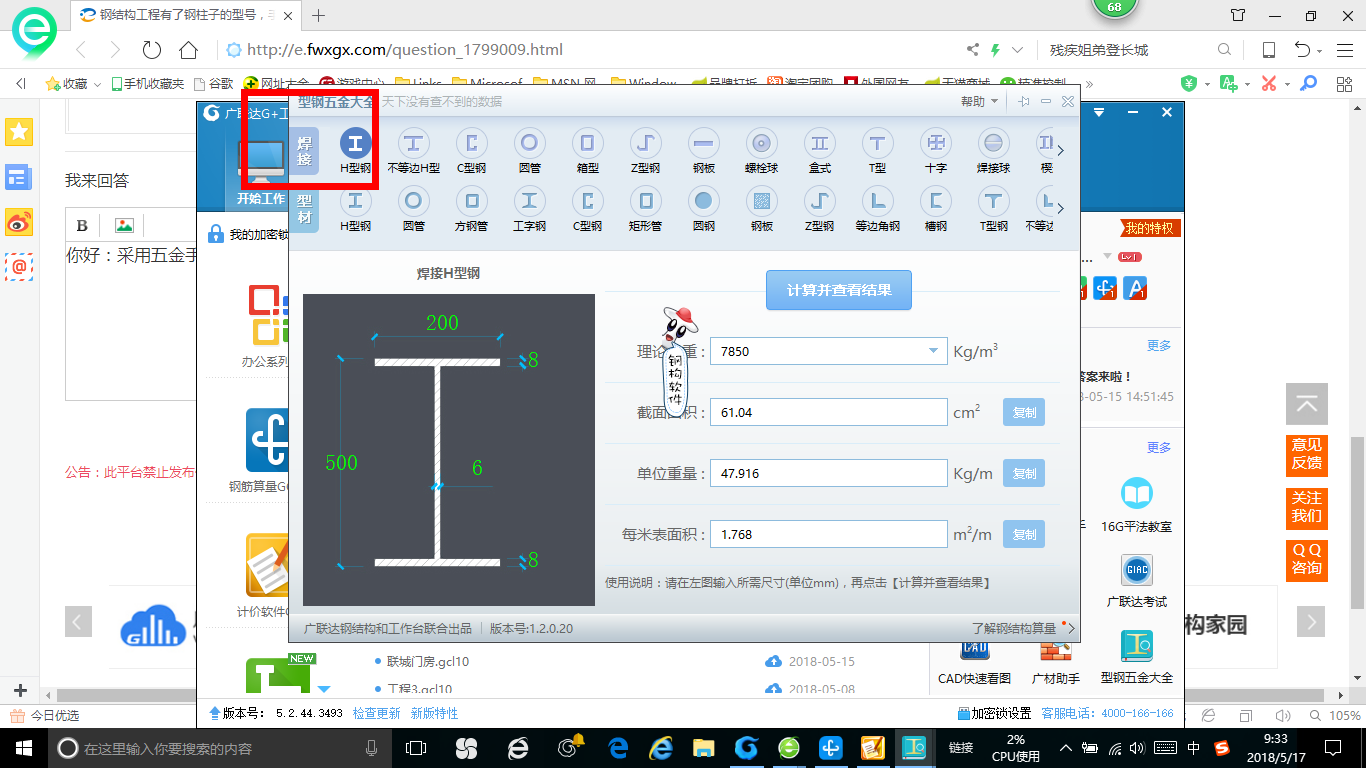Open the Windows Start menu
Viewport: 1366px width, 768px height.
point(23,748)
